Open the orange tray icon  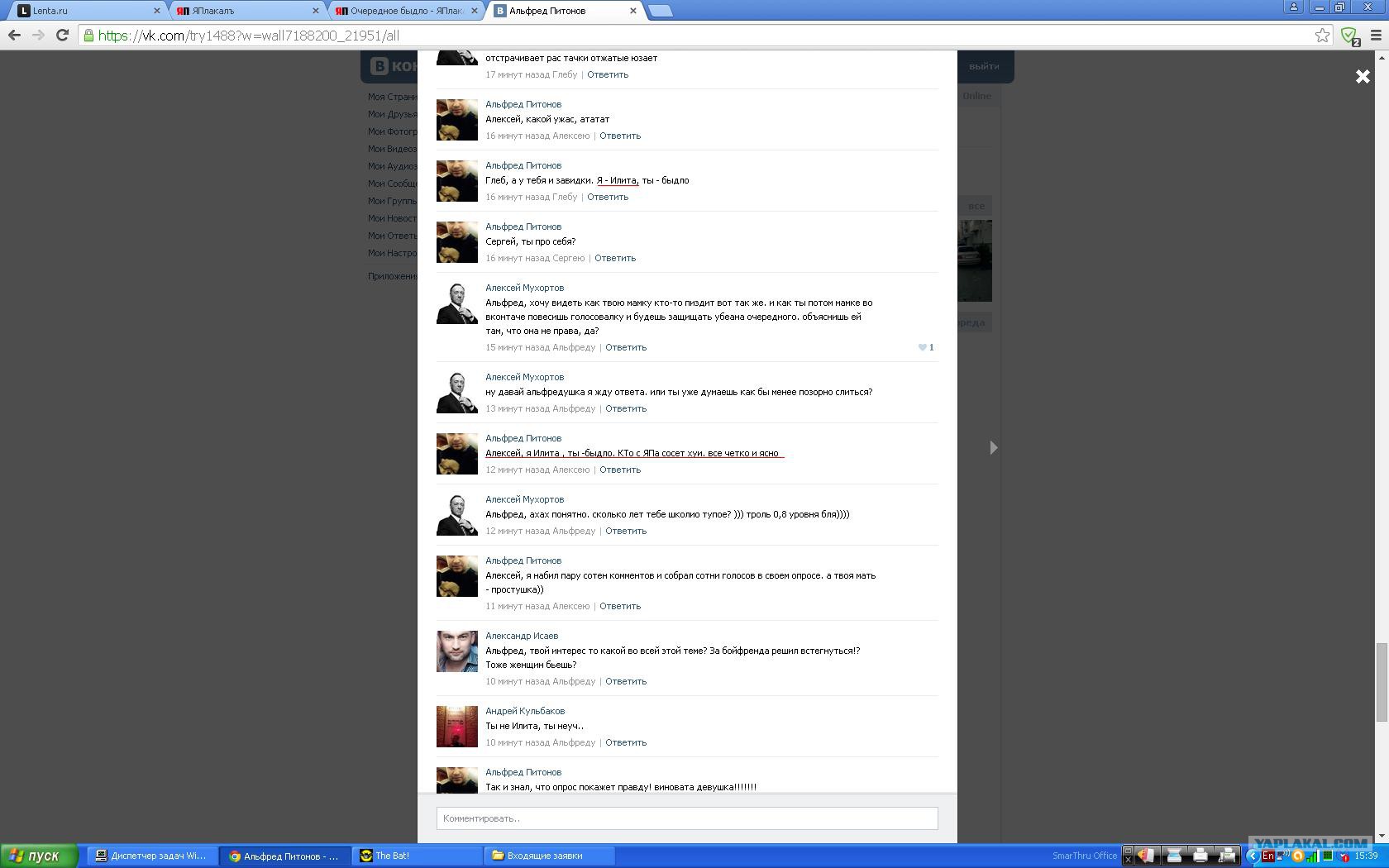coord(1298,856)
